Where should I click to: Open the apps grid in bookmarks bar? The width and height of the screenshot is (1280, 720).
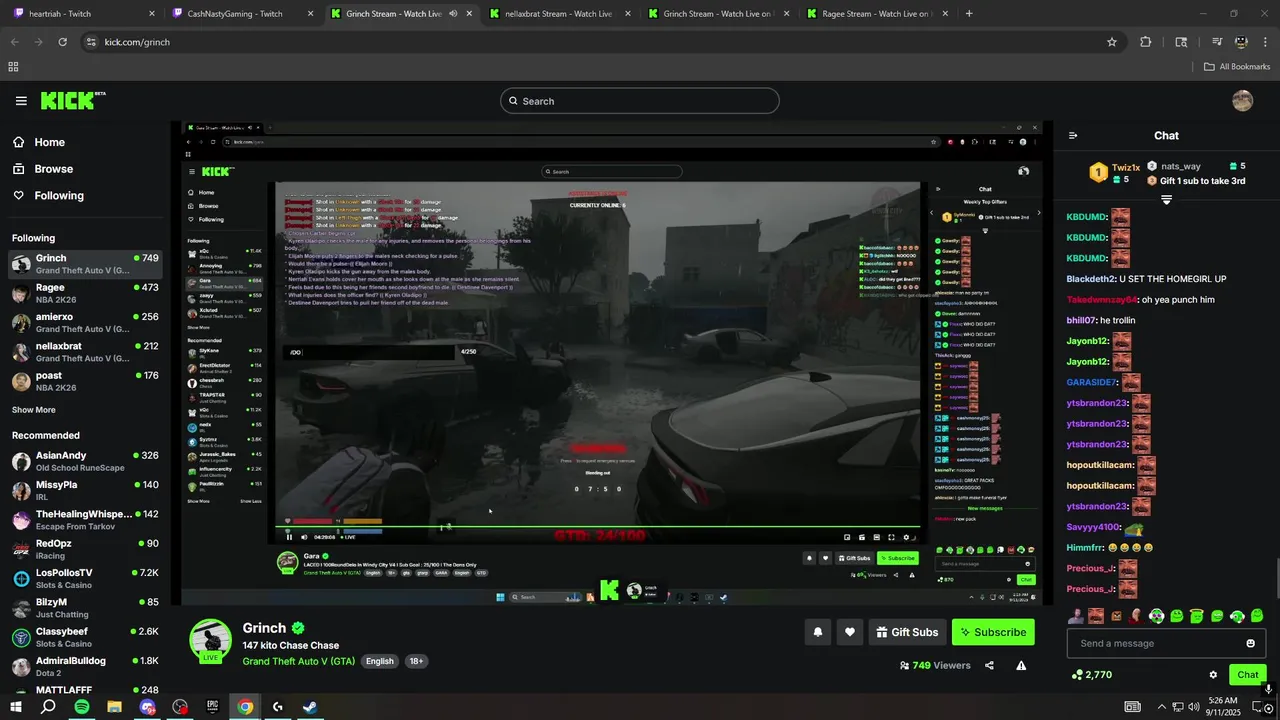point(13,67)
